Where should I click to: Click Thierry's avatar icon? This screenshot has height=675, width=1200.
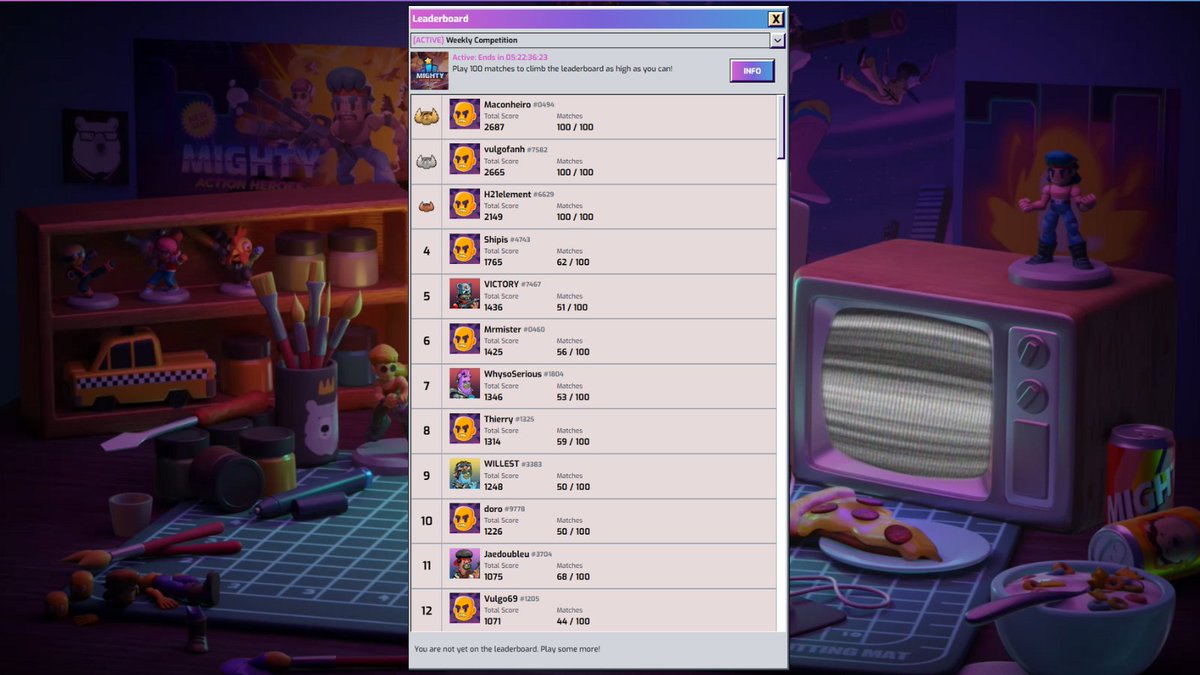click(x=464, y=429)
